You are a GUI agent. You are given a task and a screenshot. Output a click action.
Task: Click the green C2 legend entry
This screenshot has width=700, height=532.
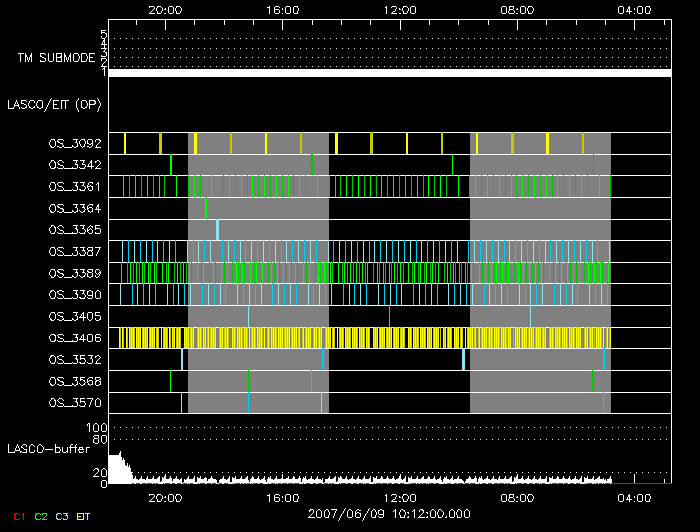(x=41, y=516)
